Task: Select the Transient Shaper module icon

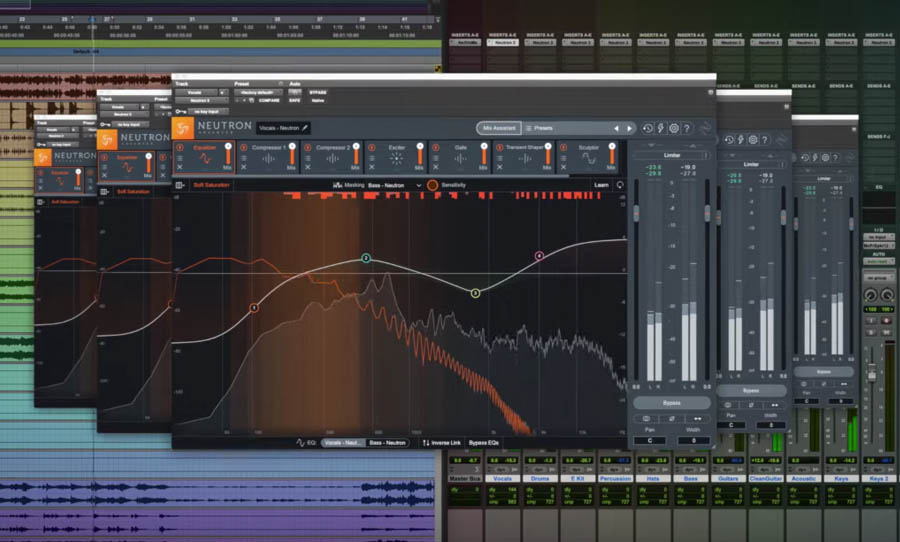Action: (525, 159)
